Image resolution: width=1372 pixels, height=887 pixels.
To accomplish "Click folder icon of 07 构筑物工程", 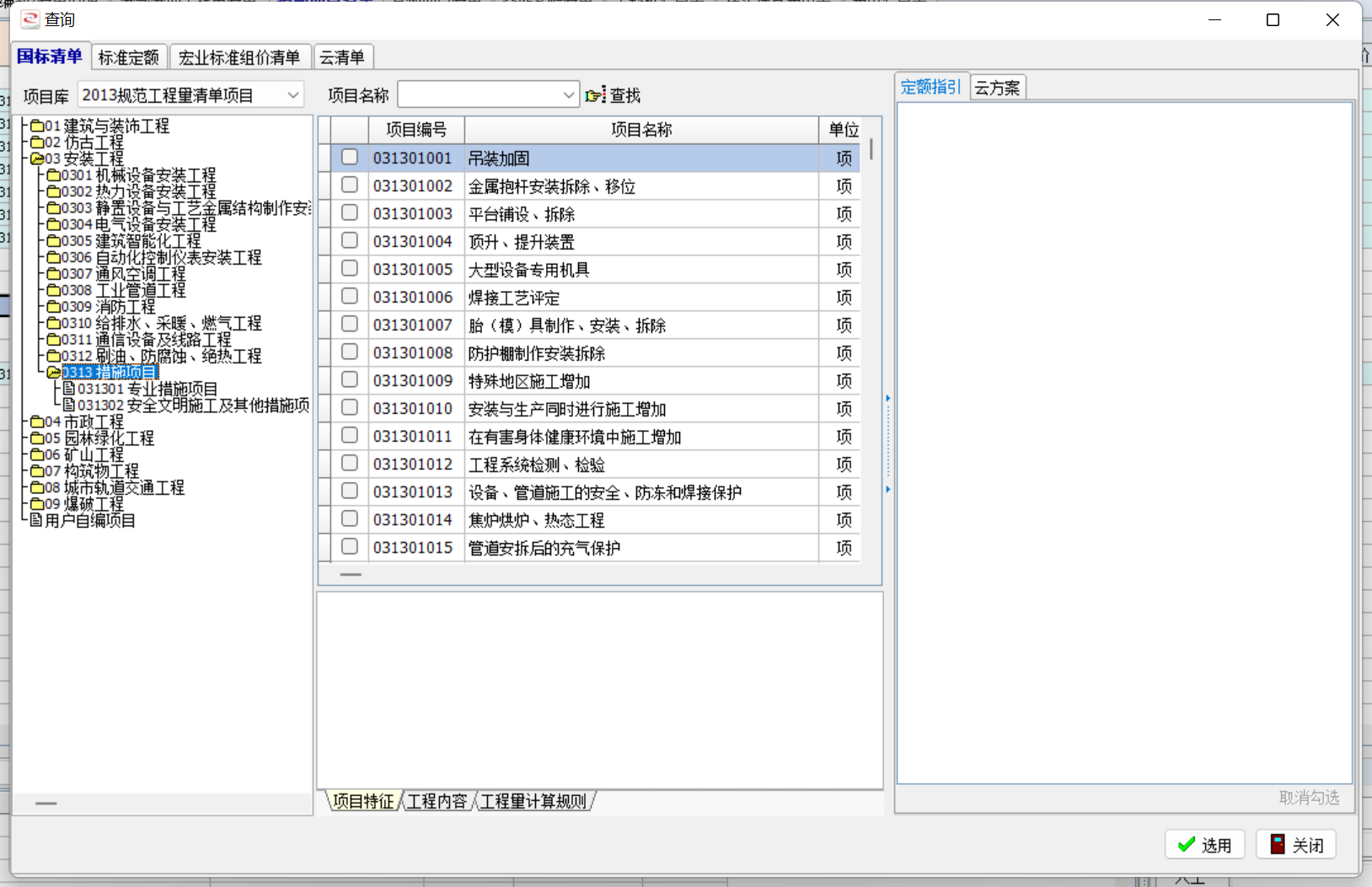I will (x=37, y=471).
